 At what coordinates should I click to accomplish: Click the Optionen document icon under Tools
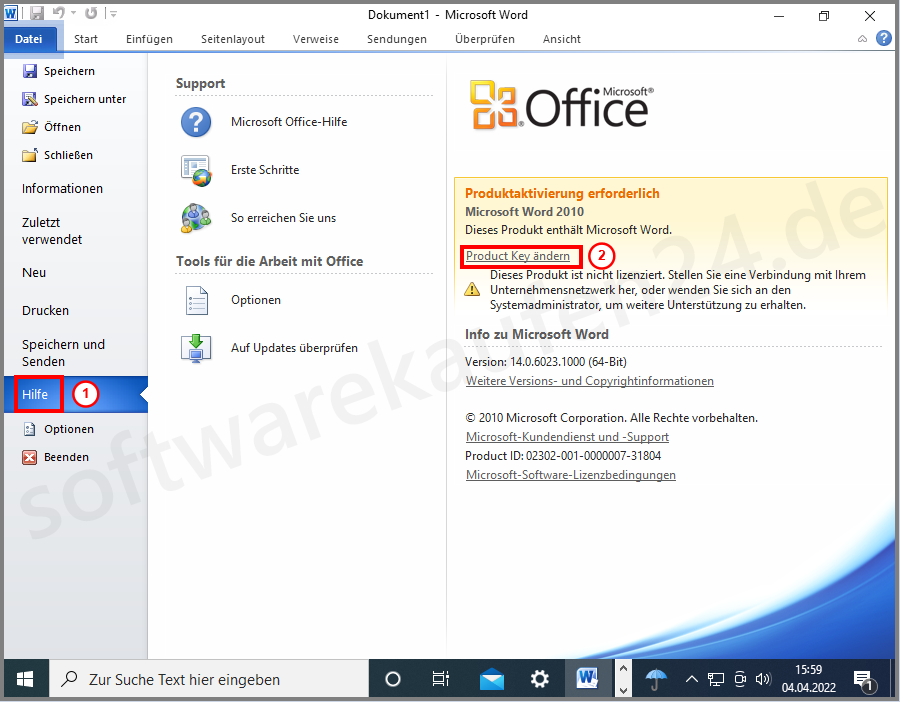[196, 300]
